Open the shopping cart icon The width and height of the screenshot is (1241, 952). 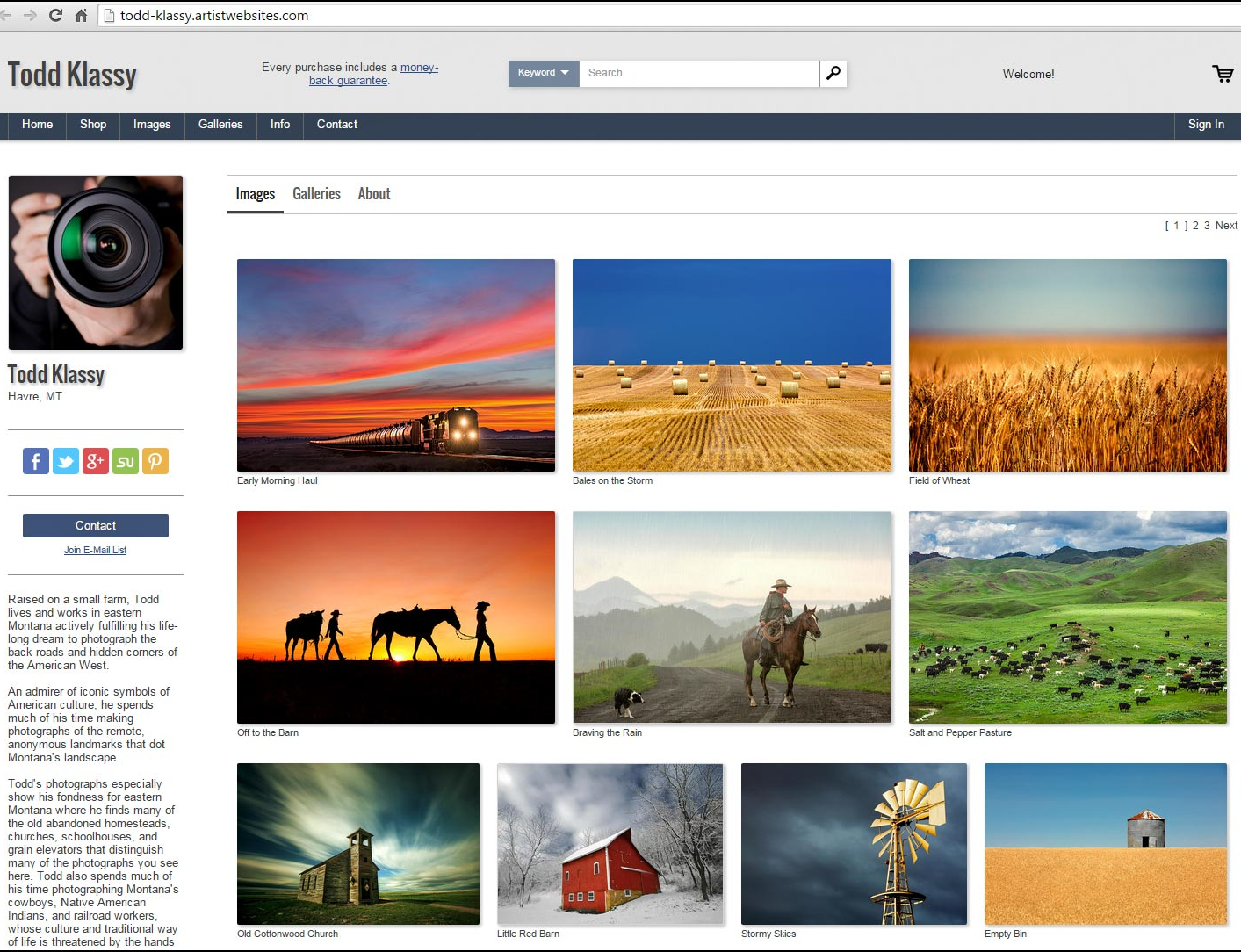[x=1223, y=74]
